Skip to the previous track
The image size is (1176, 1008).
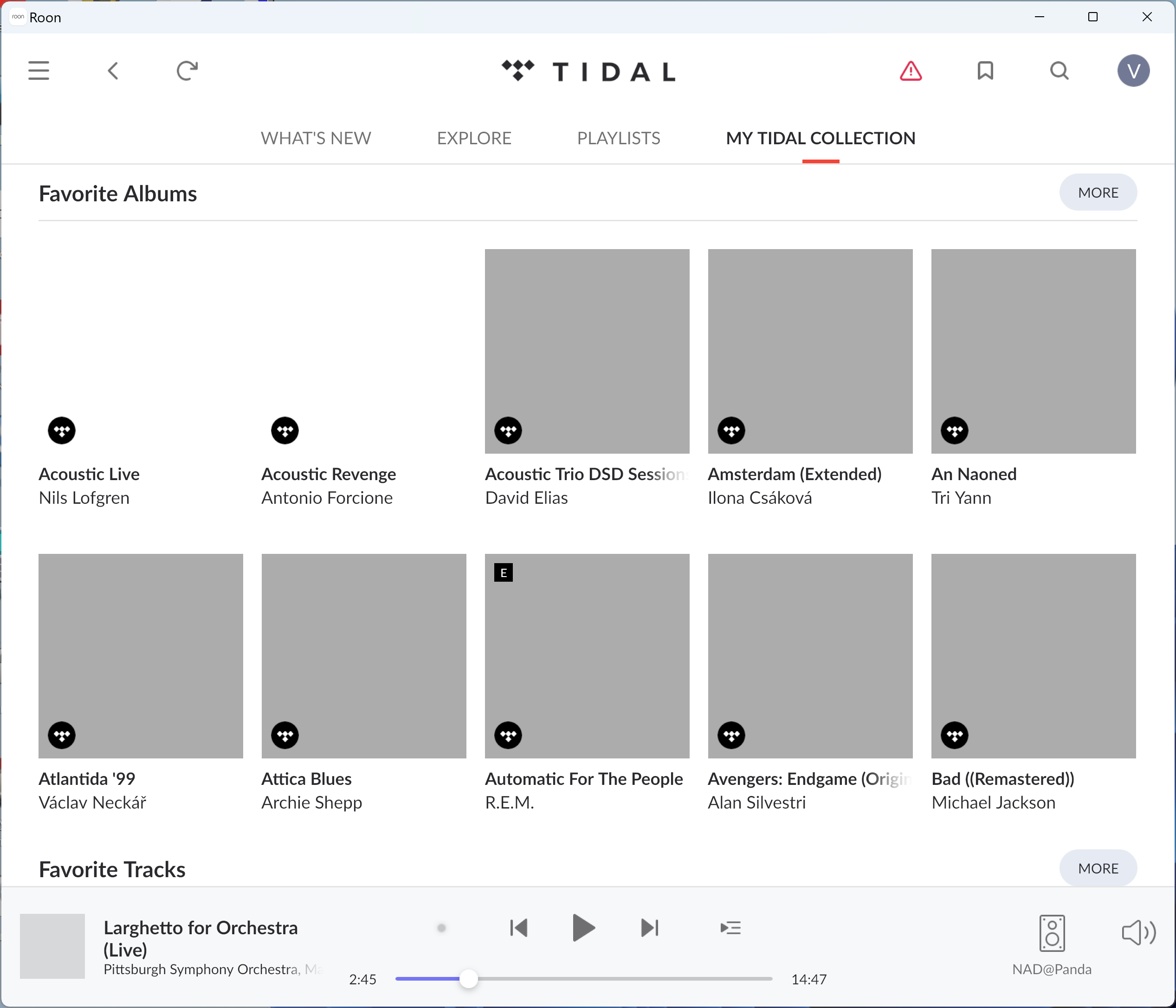point(518,928)
